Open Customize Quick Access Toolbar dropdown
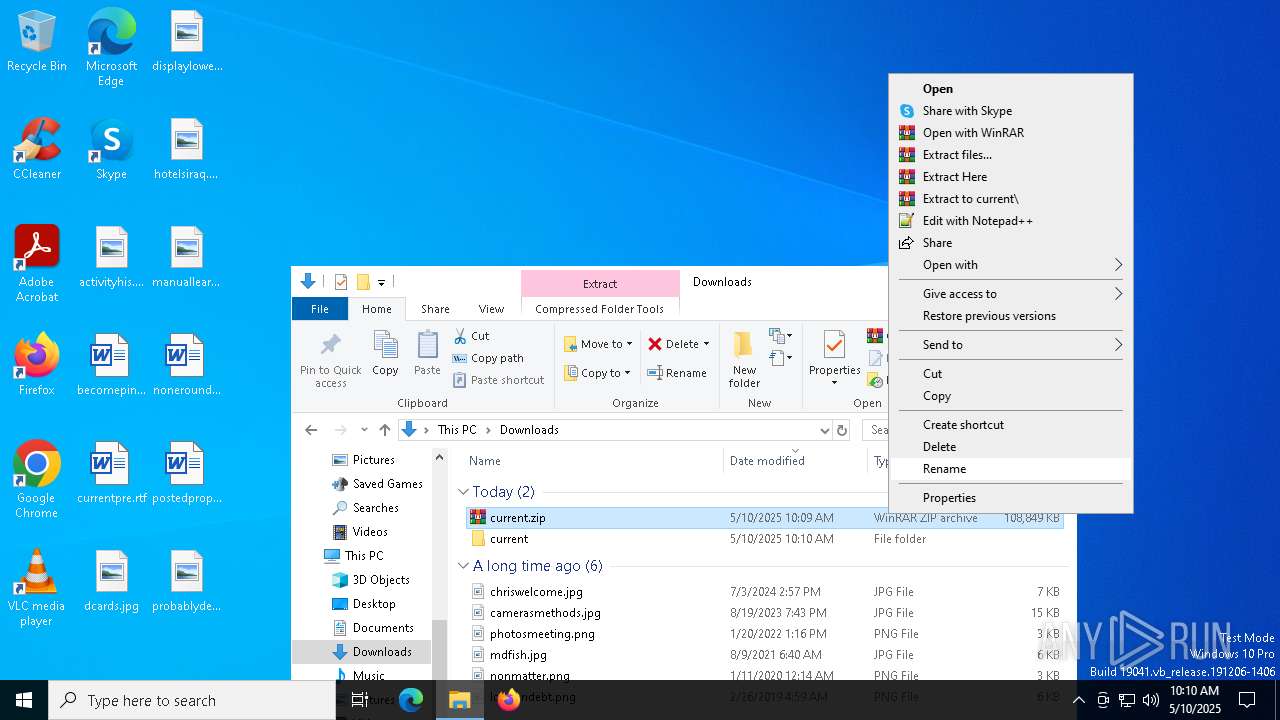Image resolution: width=1280 pixels, height=720 pixels. point(381,283)
